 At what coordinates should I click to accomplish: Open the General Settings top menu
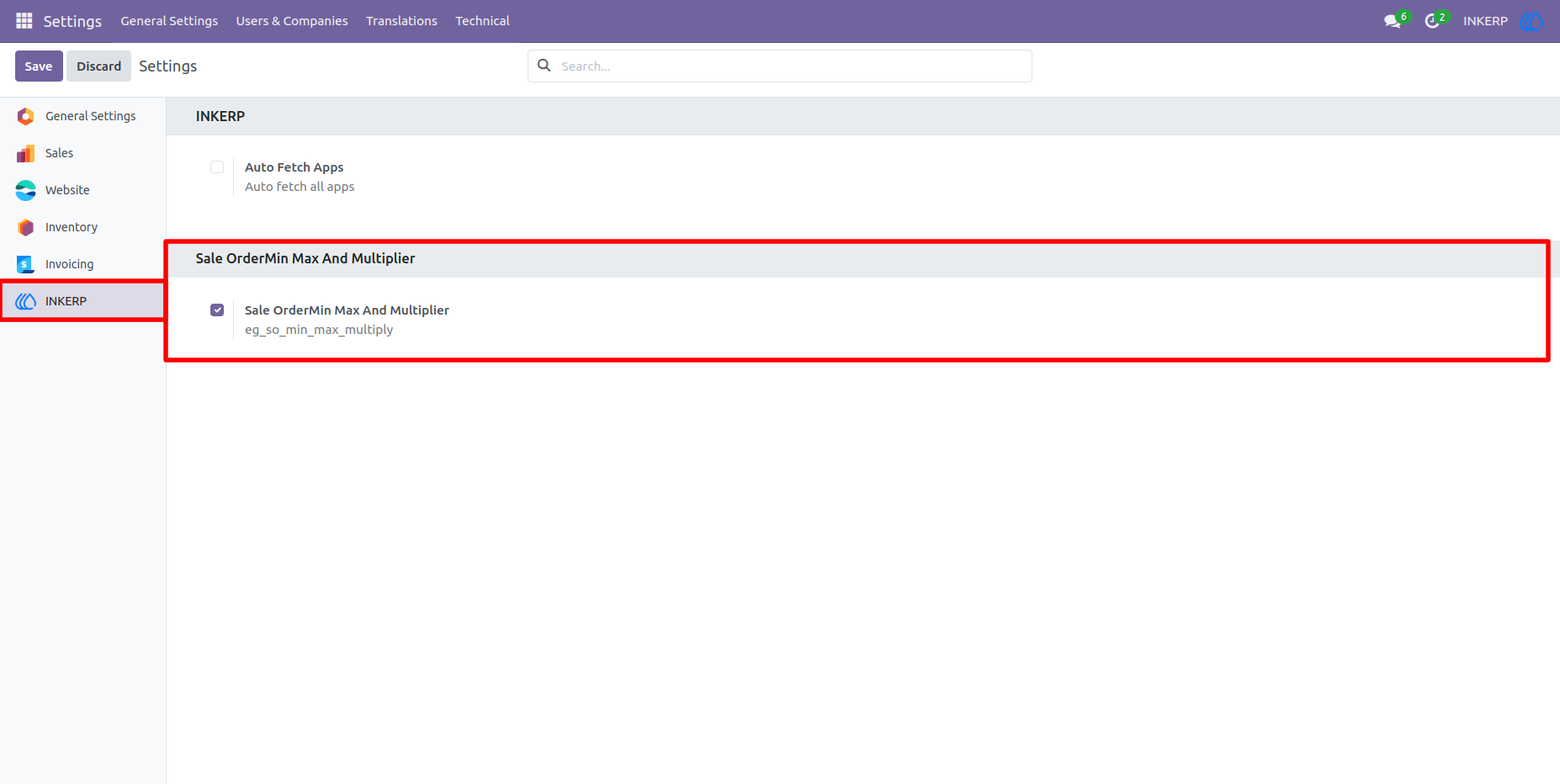(169, 21)
